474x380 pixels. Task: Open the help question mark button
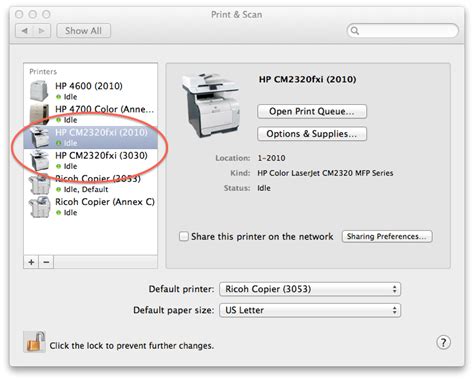click(x=443, y=342)
